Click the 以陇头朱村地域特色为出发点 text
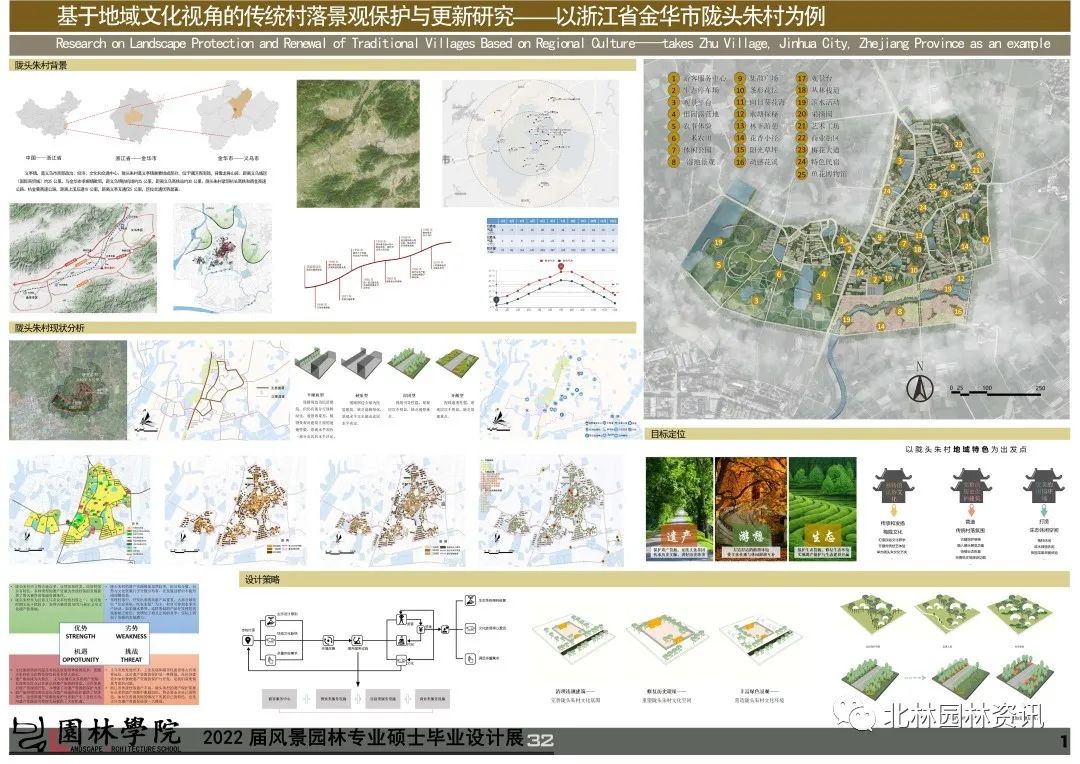Image resolution: width=1080 pixels, height=764 pixels. coord(966,449)
